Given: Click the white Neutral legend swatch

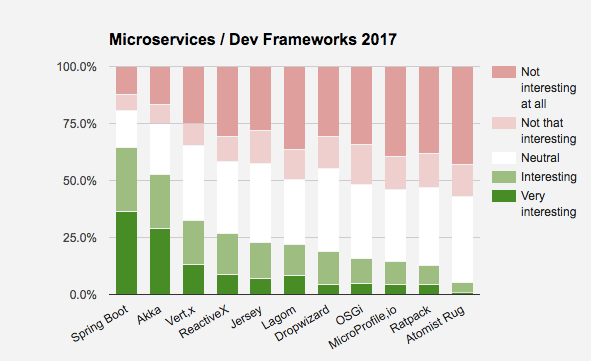Looking at the screenshot, I should tap(504, 158).
